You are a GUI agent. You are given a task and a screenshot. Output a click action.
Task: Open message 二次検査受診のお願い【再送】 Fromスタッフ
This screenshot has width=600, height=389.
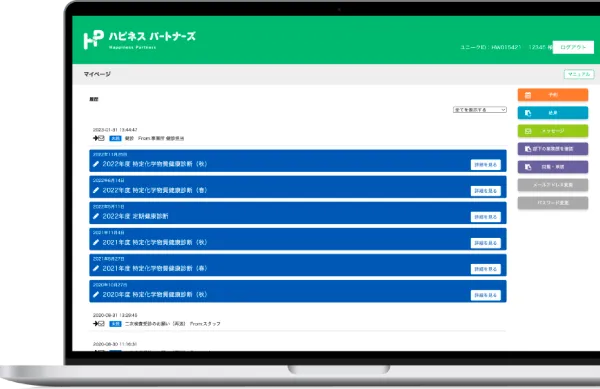tap(173, 324)
